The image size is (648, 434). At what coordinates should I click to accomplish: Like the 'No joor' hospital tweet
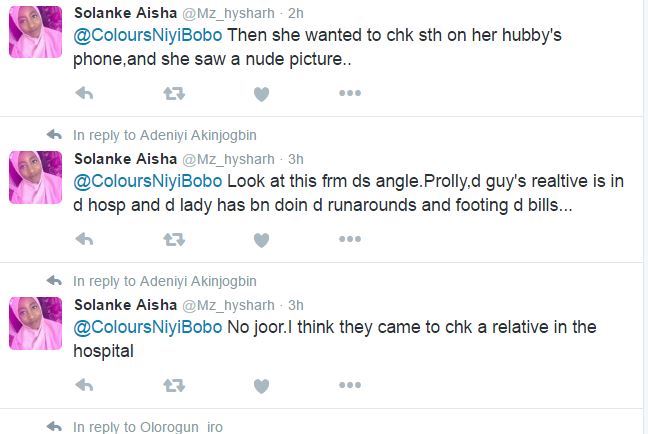(261, 385)
